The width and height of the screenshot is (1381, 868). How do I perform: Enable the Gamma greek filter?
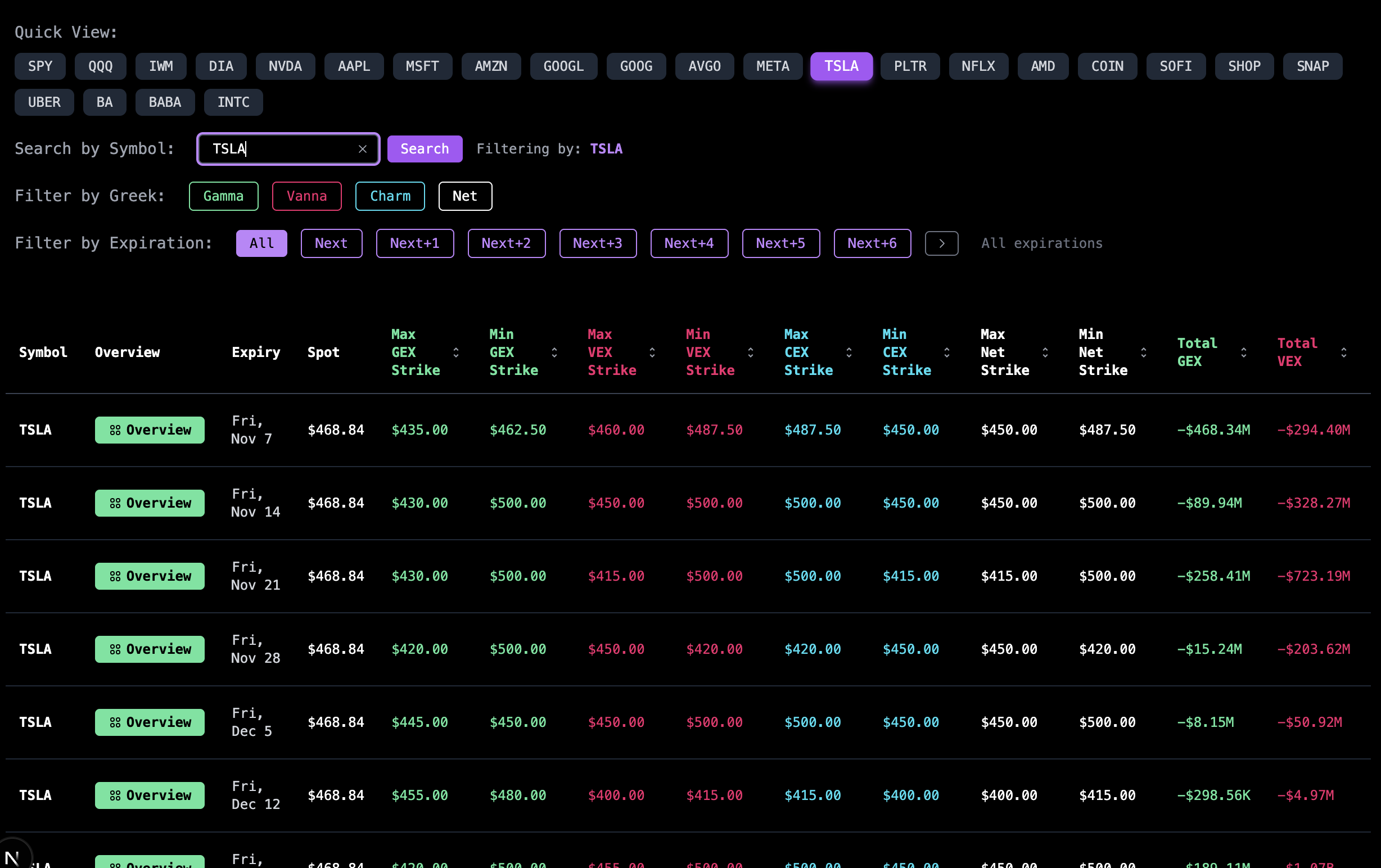click(x=223, y=196)
